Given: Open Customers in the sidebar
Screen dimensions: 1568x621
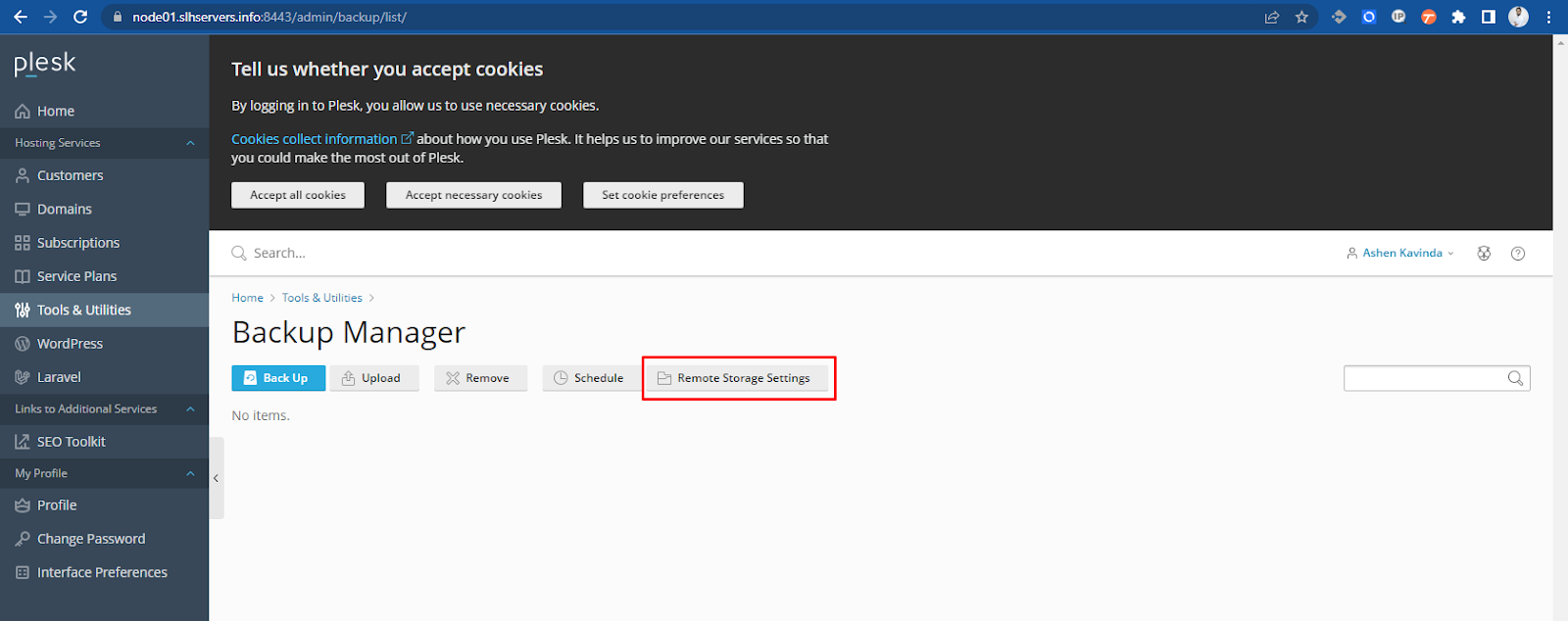Looking at the screenshot, I should [70, 176].
